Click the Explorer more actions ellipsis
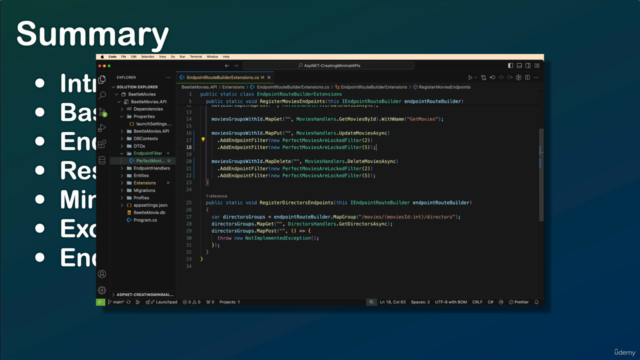Screen dimensions: 640x360 pos(168,77)
